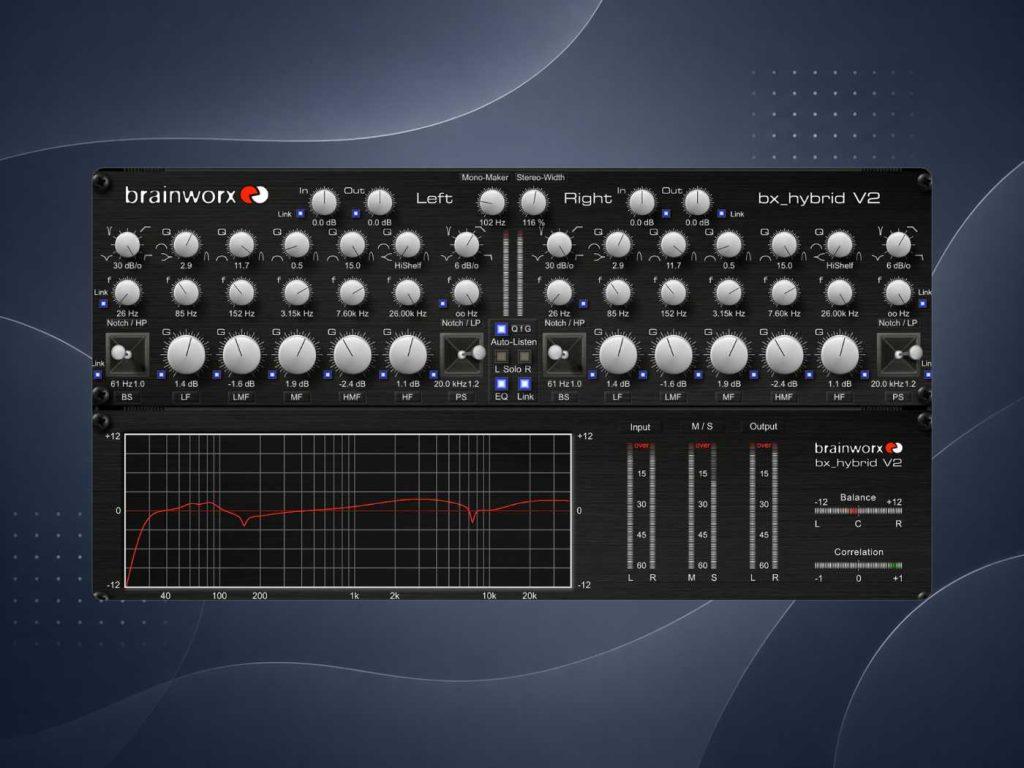Click the Left channel HF band label
The height and width of the screenshot is (768, 1024).
(408, 397)
